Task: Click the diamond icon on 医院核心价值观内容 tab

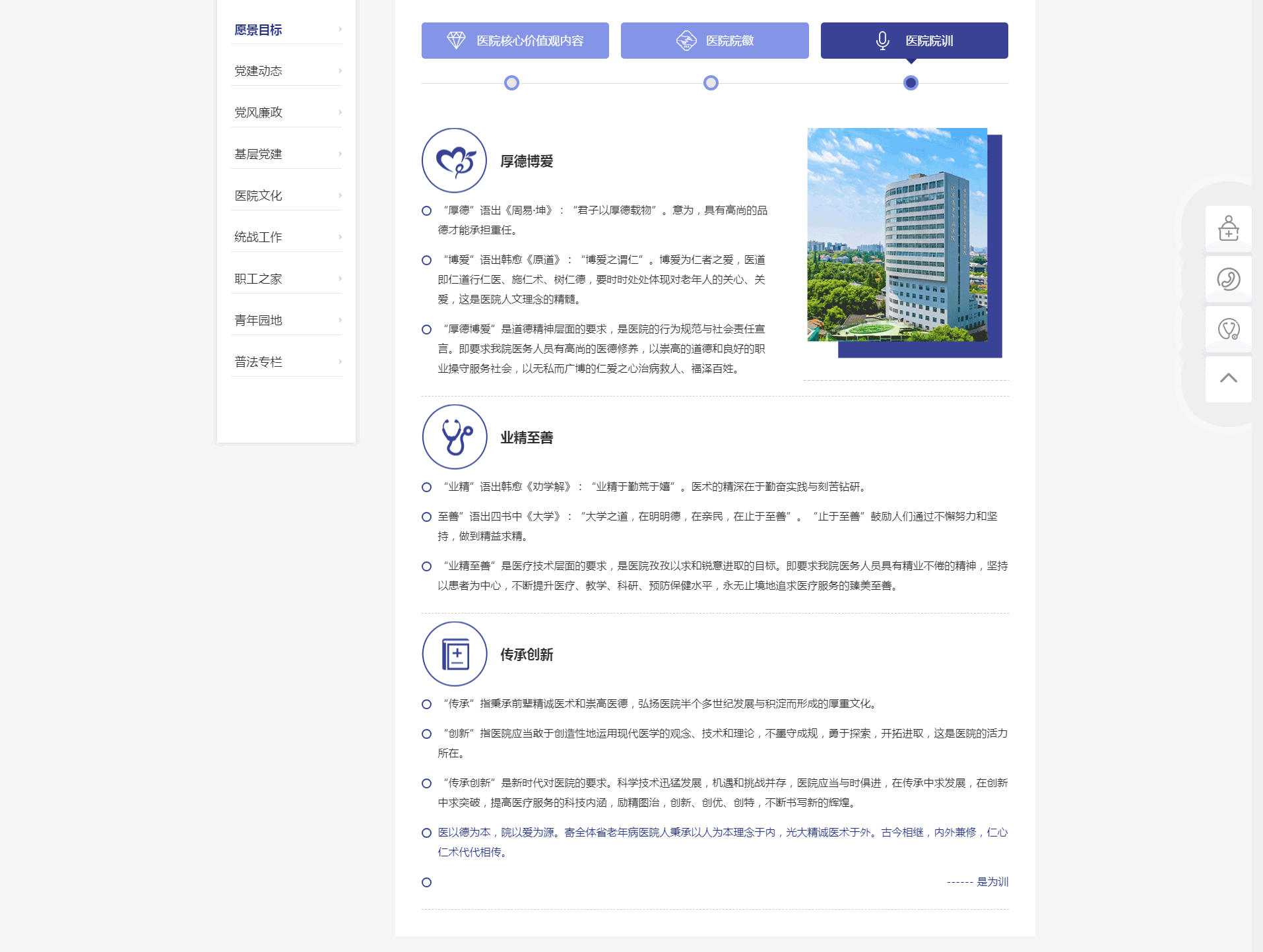Action: click(456, 40)
